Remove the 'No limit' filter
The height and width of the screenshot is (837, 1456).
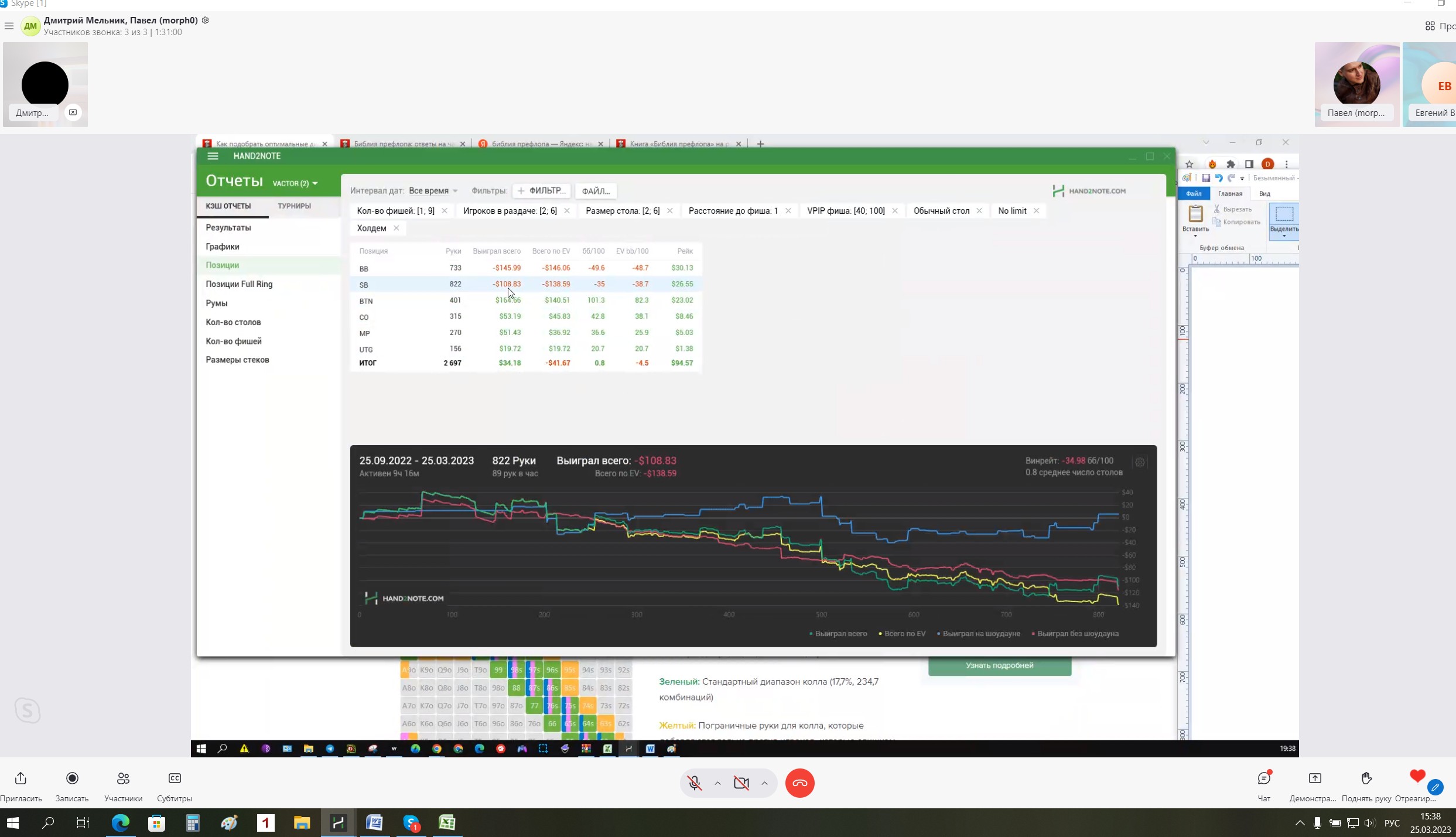click(x=1037, y=211)
